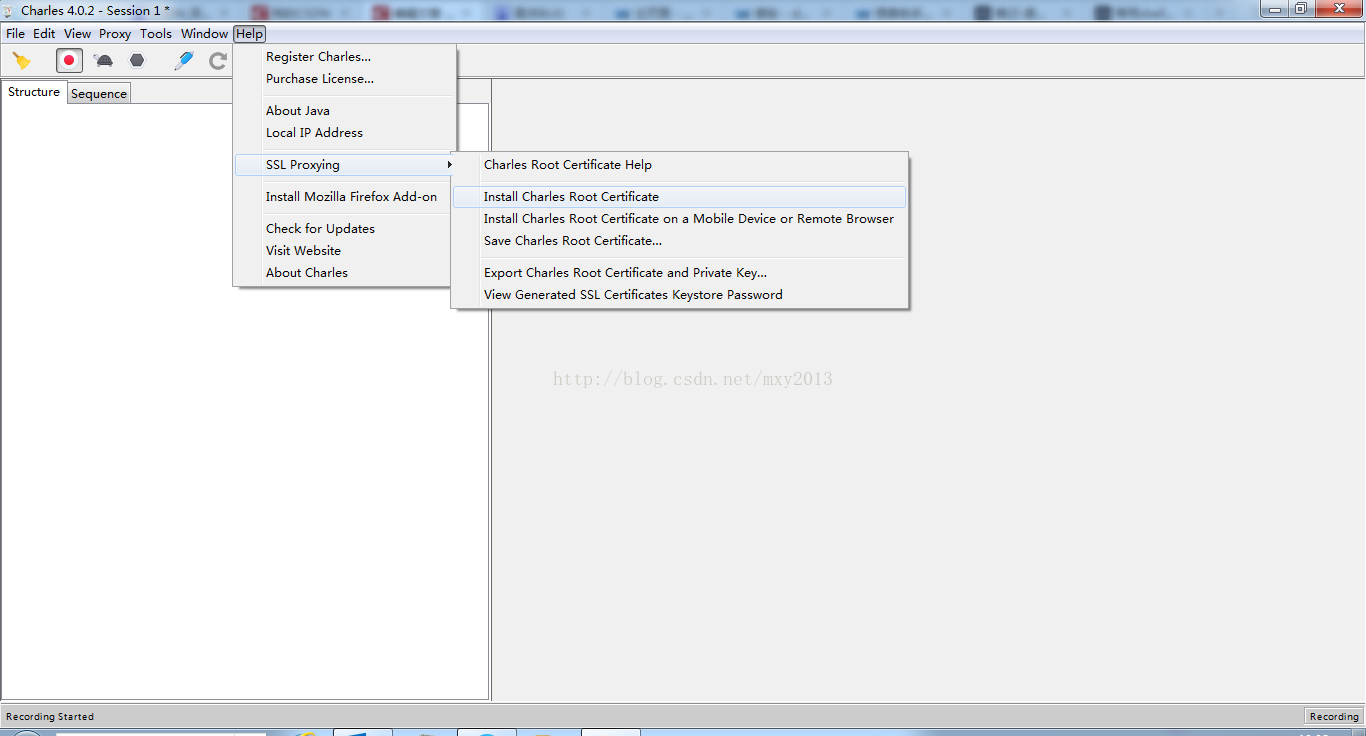1366x736 pixels.
Task: Toggle the red Record button
Action: 69,61
